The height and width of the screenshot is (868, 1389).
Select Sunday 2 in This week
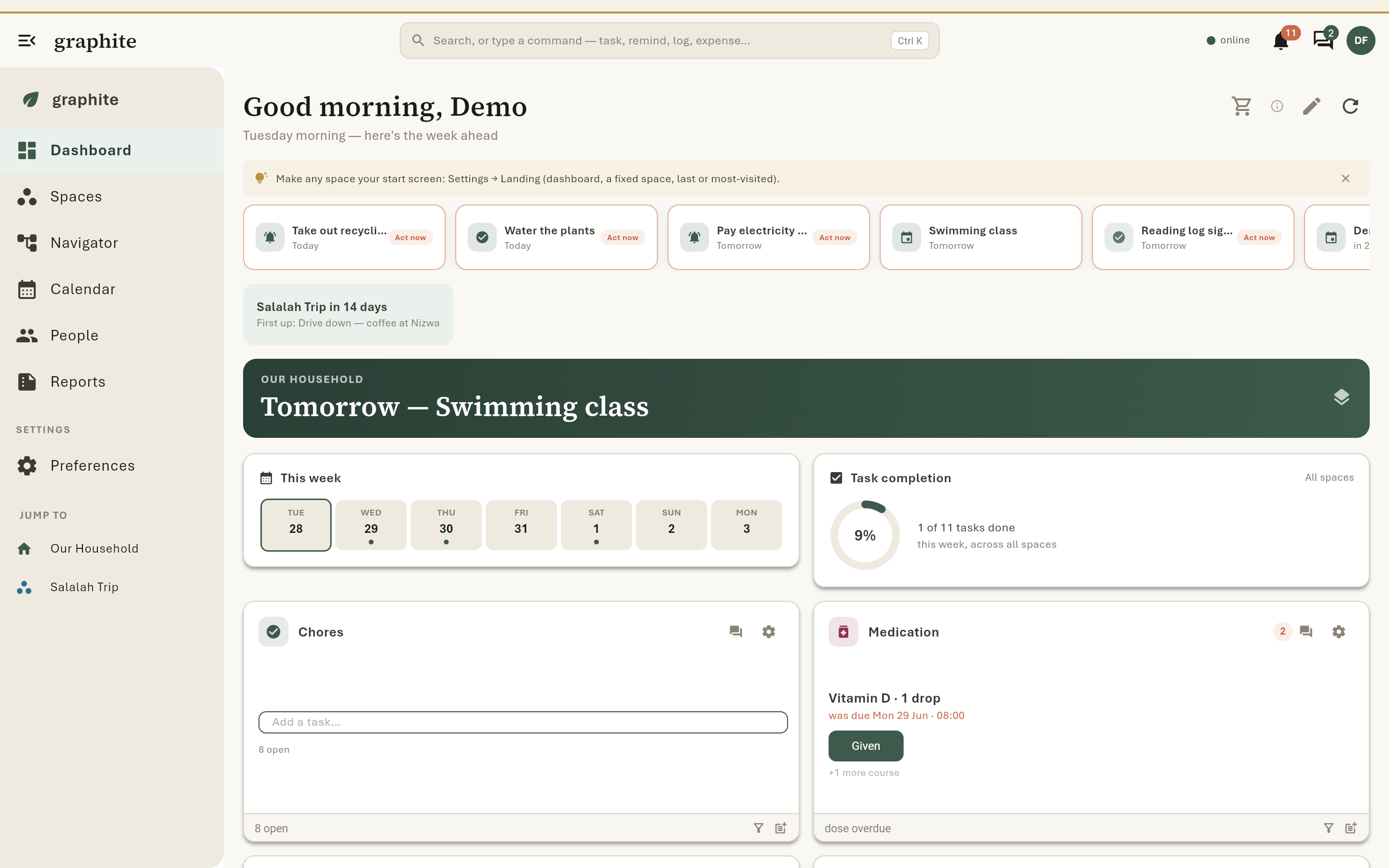click(x=671, y=525)
